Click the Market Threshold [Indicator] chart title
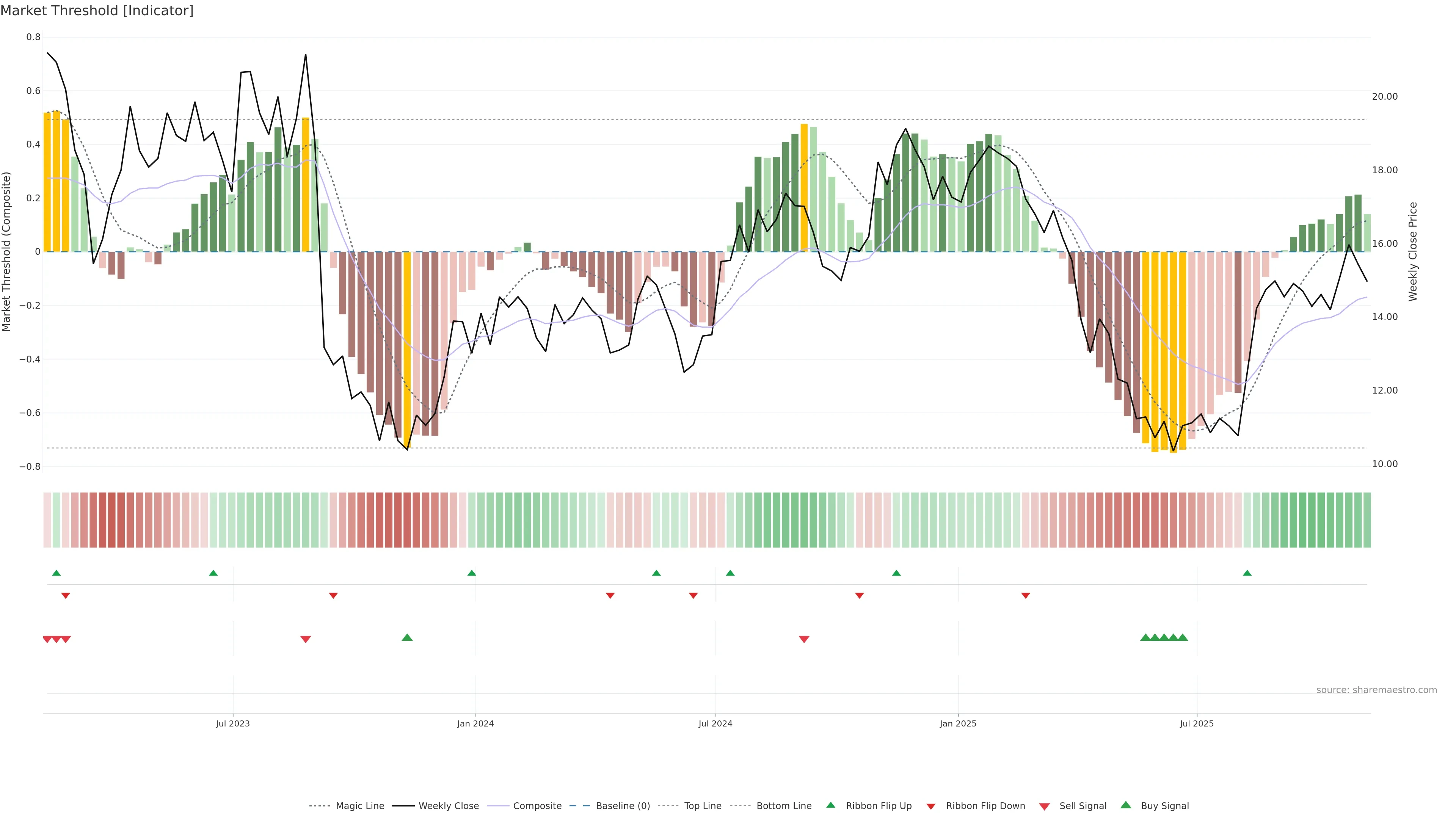Screen dimensions: 1456x819 pos(97,11)
